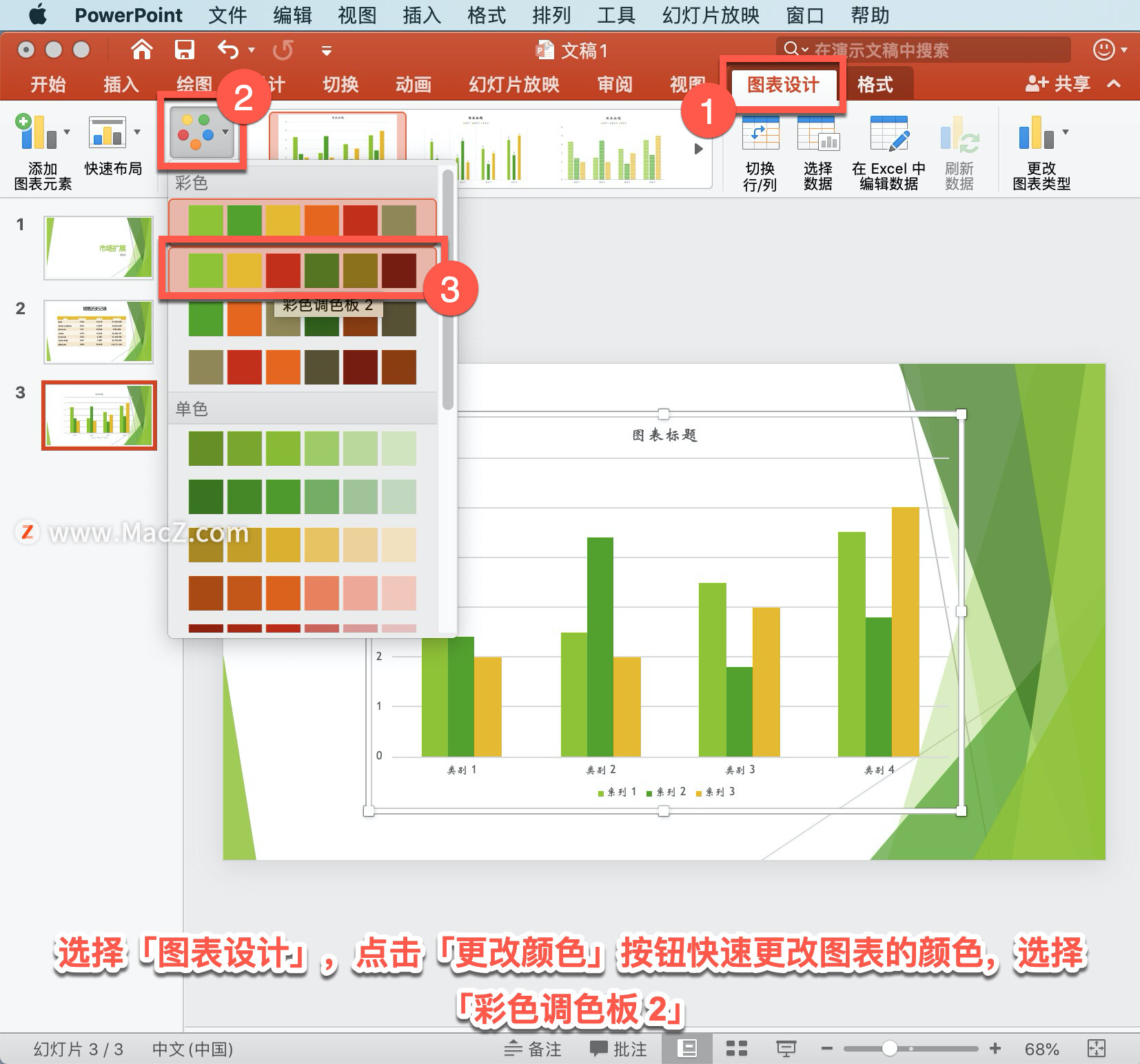1140x1064 pixels.
Task: Open the 开始 ribbon tab
Action: [48, 84]
